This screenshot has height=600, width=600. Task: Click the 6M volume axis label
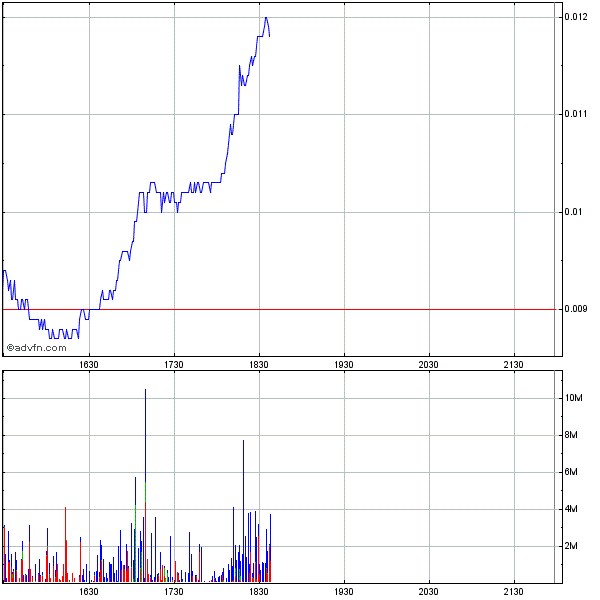(571, 472)
